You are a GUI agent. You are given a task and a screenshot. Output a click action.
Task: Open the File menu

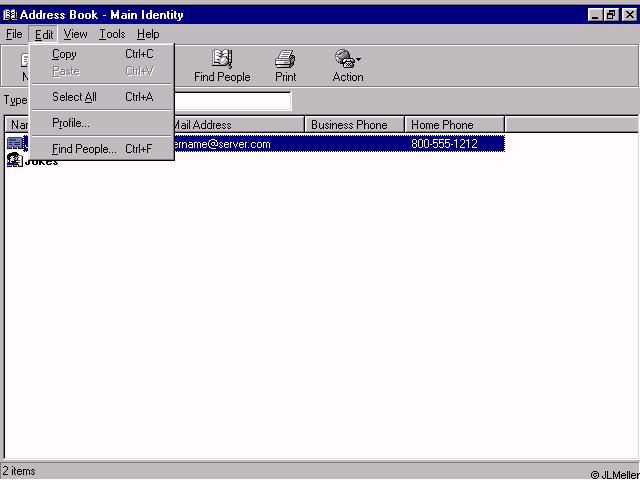[x=14, y=34]
